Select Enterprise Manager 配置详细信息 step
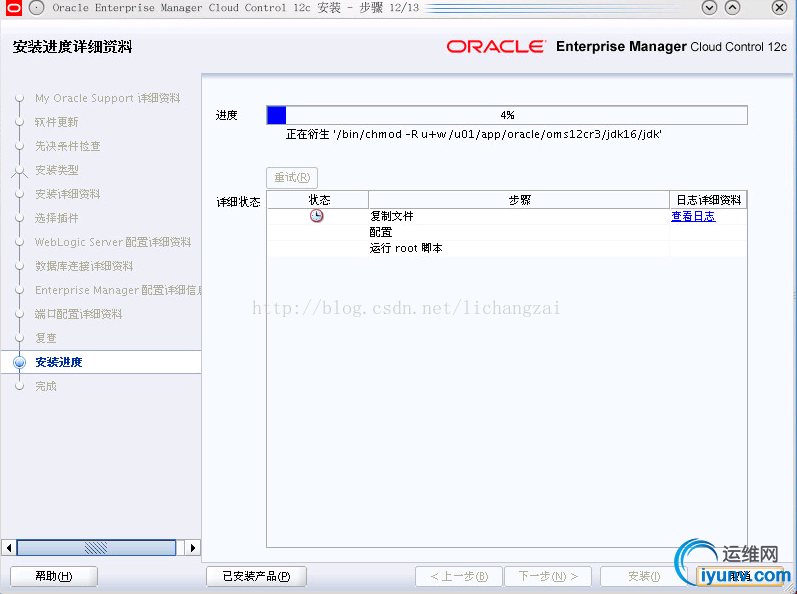Screen dimensions: 797x594 coord(118,290)
